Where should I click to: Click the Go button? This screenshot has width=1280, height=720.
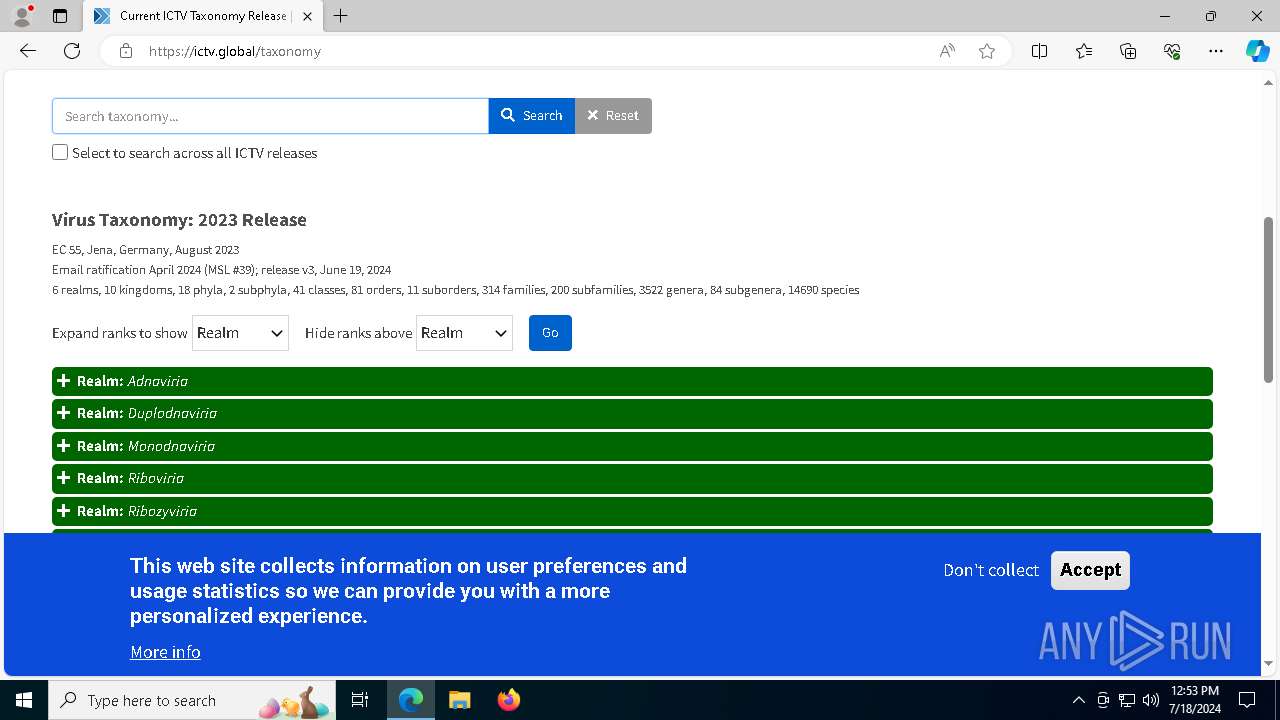pos(550,333)
